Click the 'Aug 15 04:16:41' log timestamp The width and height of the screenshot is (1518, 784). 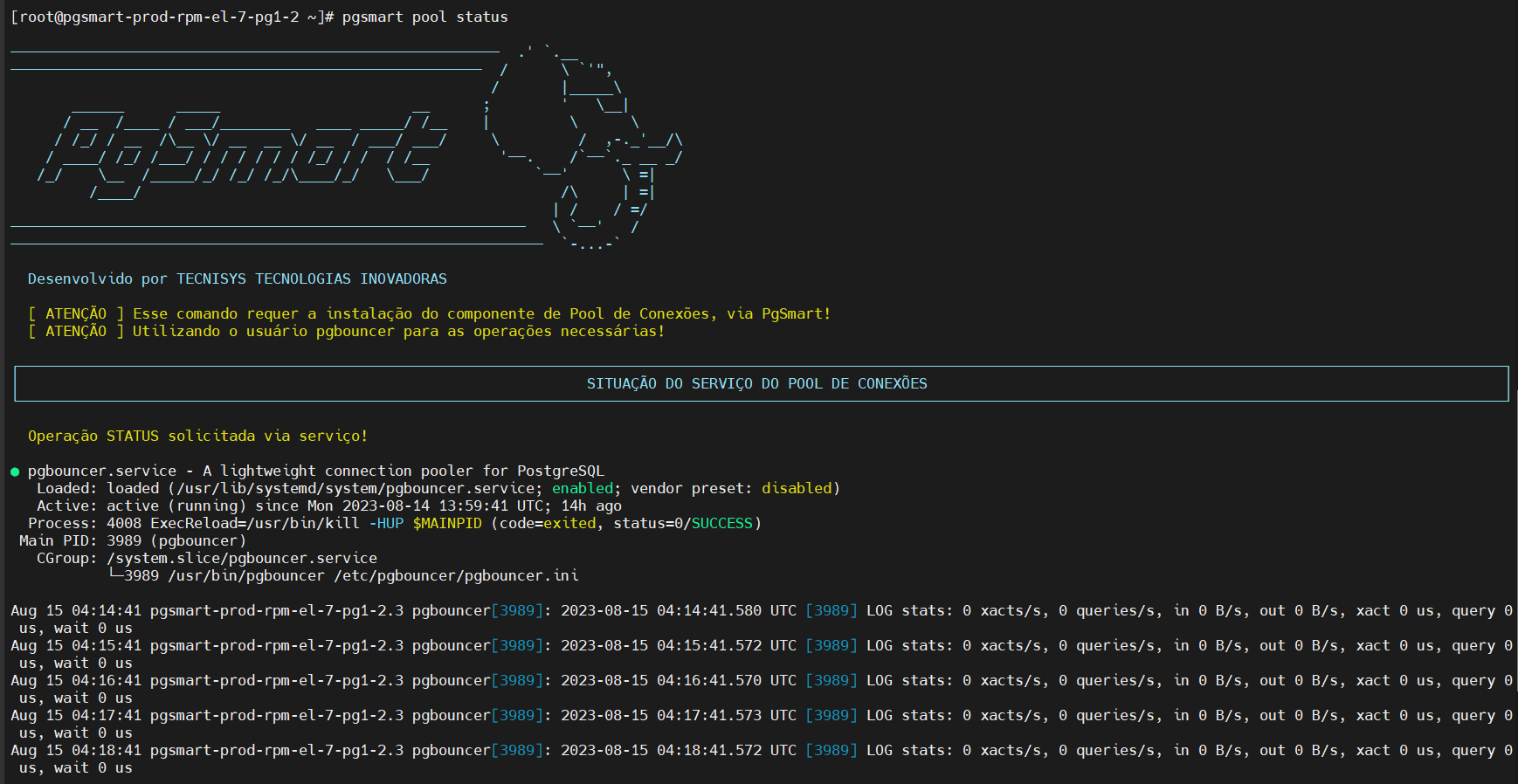pos(76,680)
